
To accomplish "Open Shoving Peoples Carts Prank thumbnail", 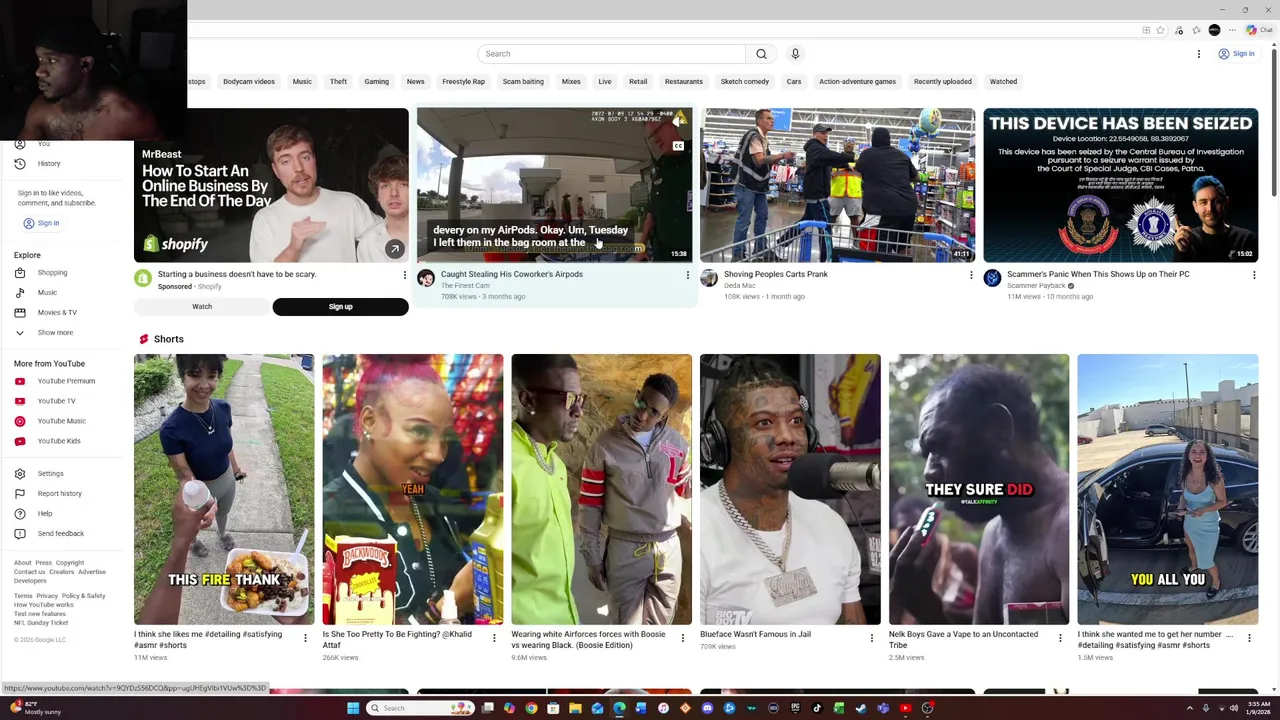I will pyautogui.click(x=837, y=185).
